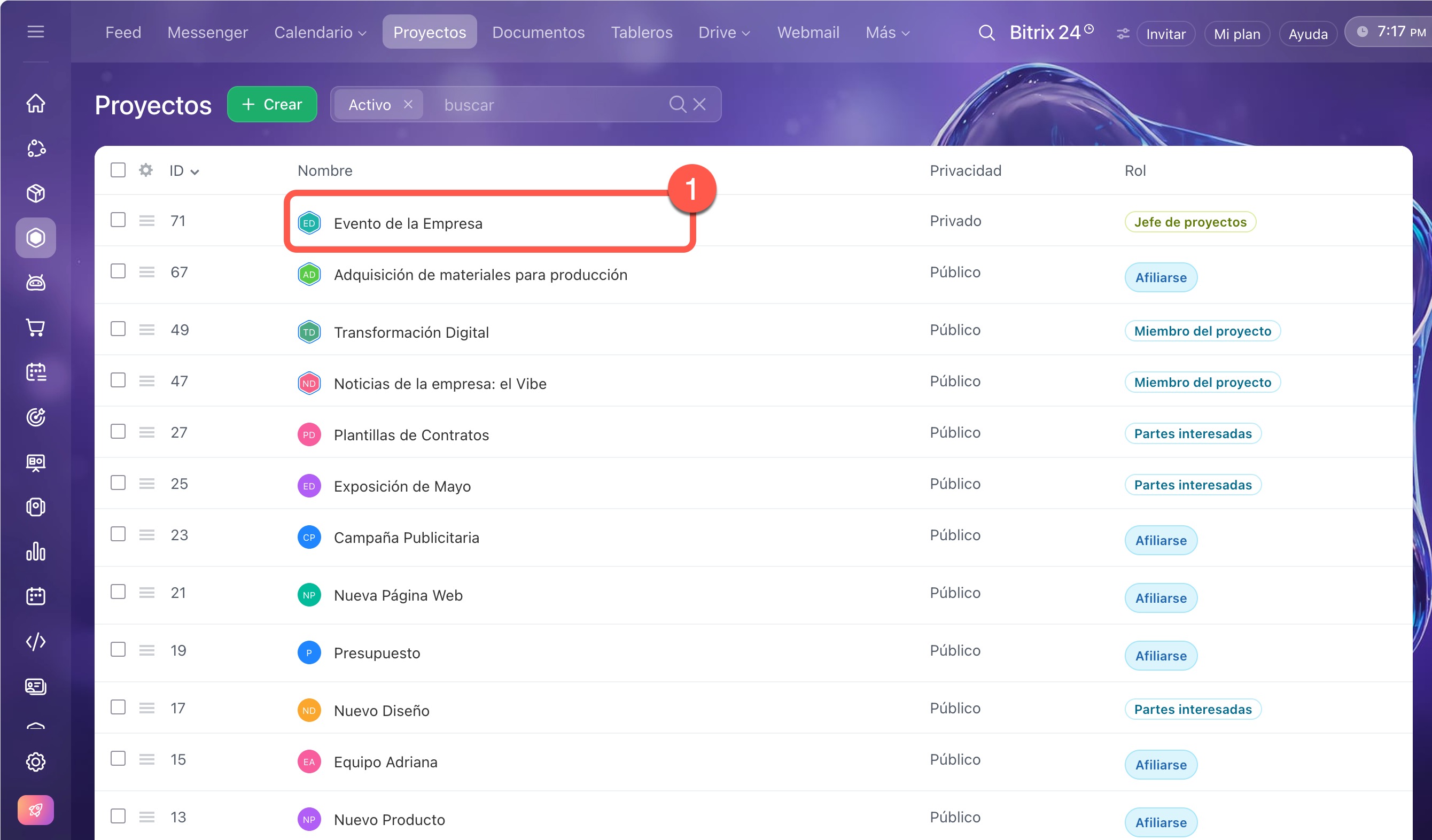Image resolution: width=1432 pixels, height=840 pixels.
Task: Open the Tableros tab
Action: [x=642, y=33]
